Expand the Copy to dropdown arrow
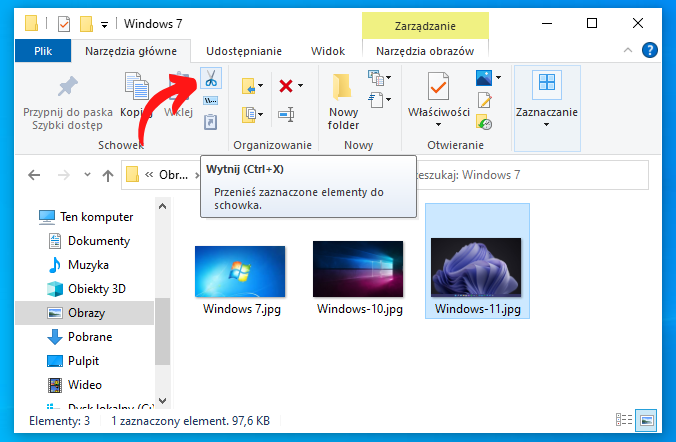The width and height of the screenshot is (676, 442). pyautogui.click(x=260, y=115)
